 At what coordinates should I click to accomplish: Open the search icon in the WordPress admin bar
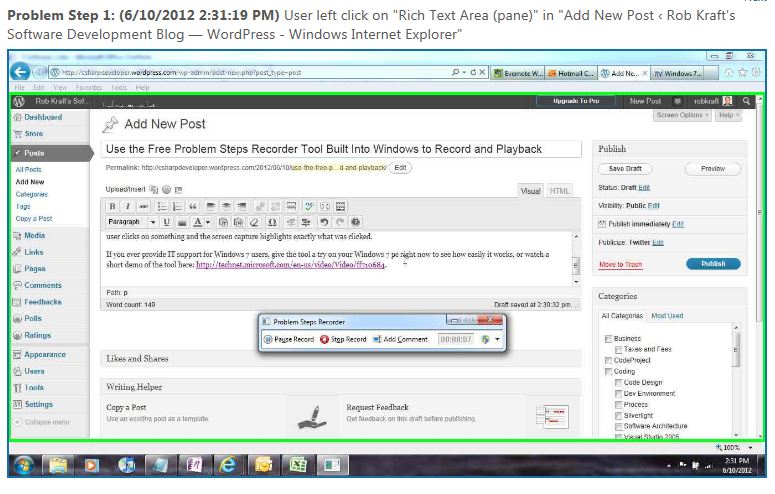[x=746, y=101]
